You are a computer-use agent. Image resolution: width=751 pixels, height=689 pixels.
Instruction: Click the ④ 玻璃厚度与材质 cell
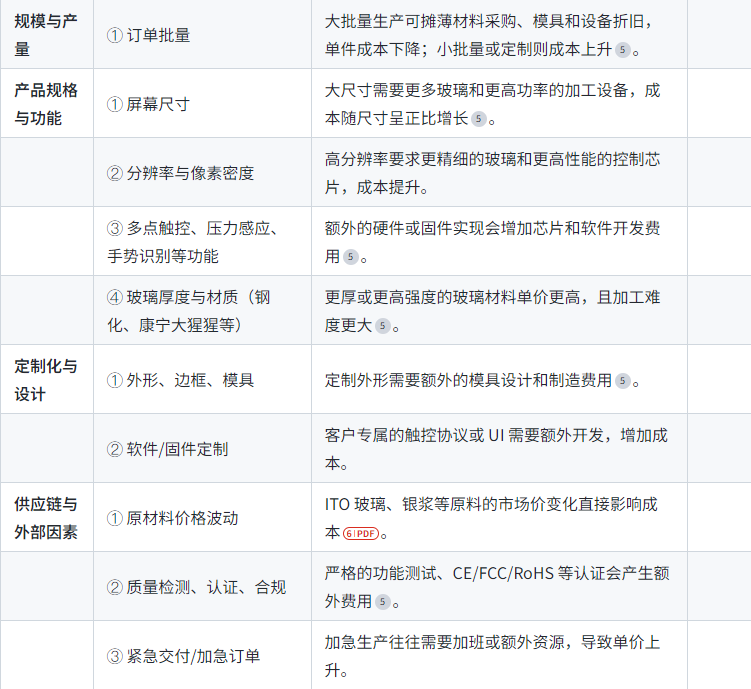tap(188, 311)
